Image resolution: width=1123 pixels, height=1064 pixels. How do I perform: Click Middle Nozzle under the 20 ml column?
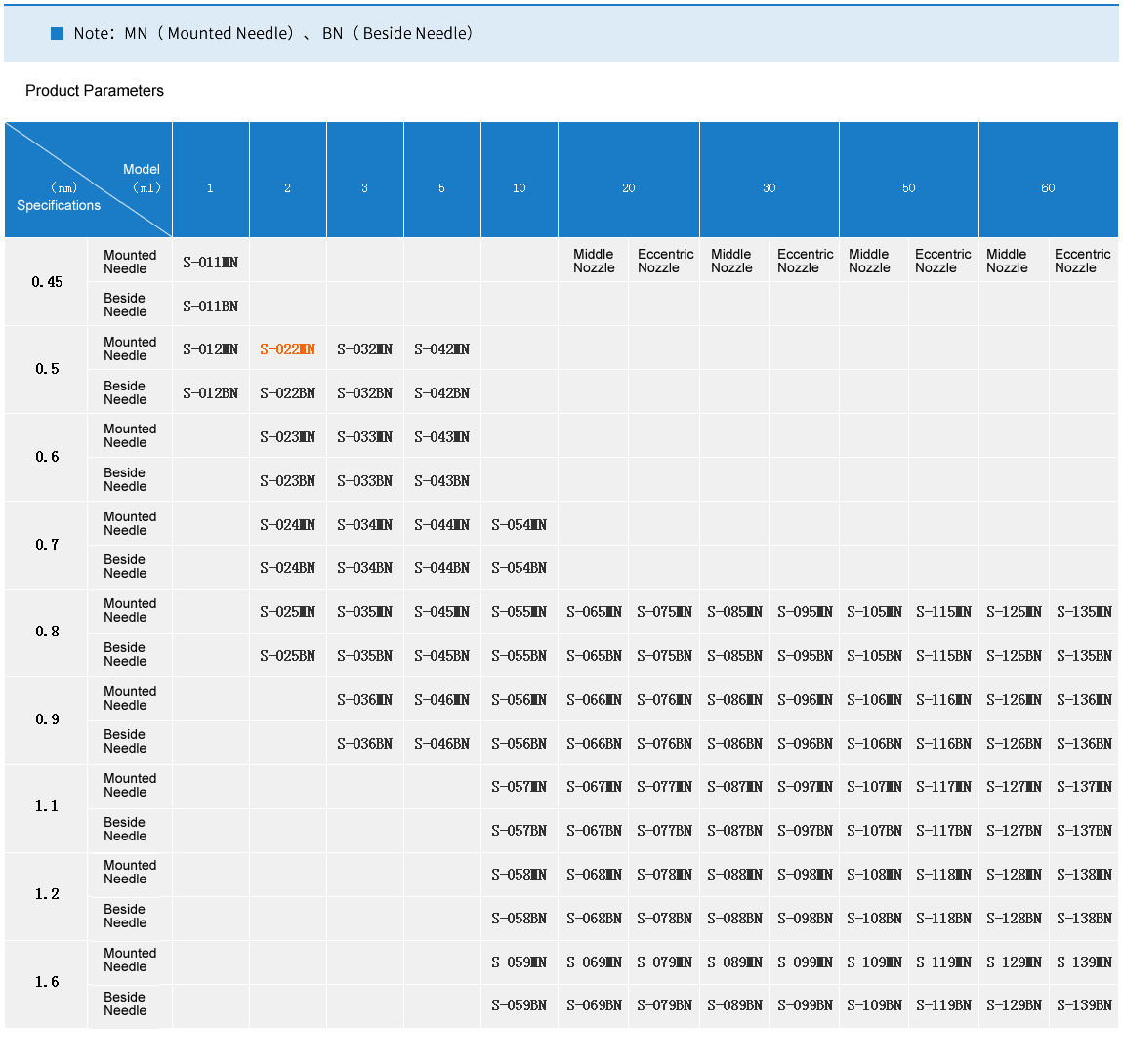(x=594, y=261)
